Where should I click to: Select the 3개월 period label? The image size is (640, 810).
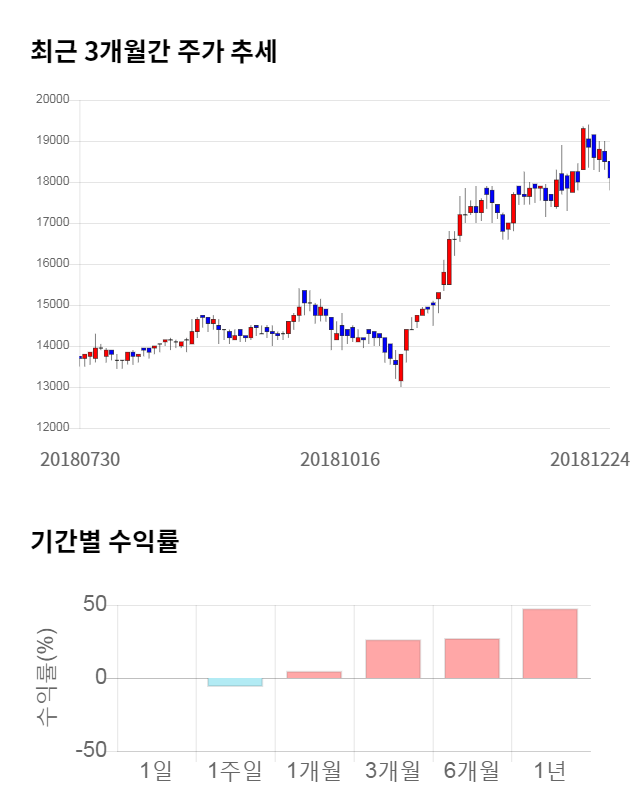(x=393, y=771)
